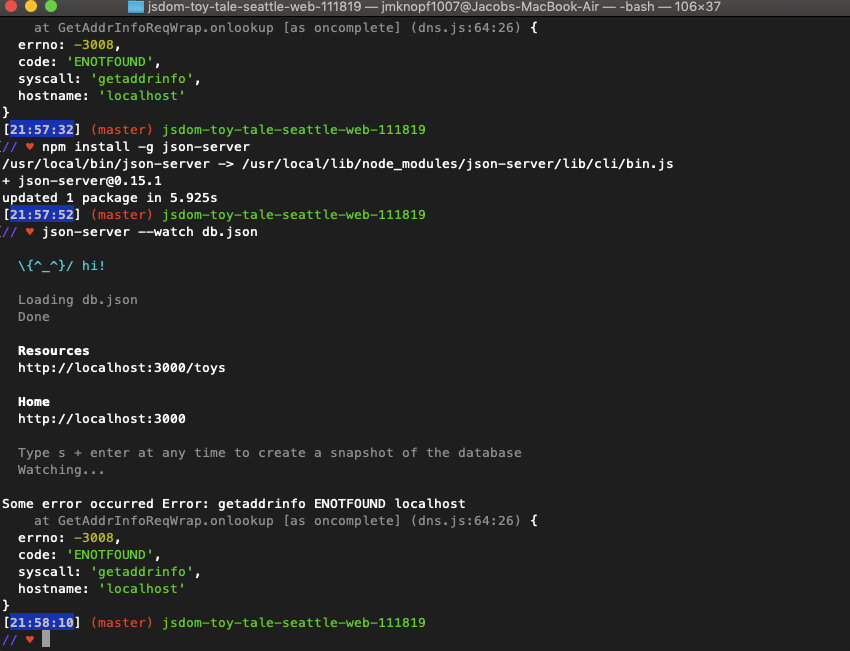Click the red close window button

pos(11,6)
